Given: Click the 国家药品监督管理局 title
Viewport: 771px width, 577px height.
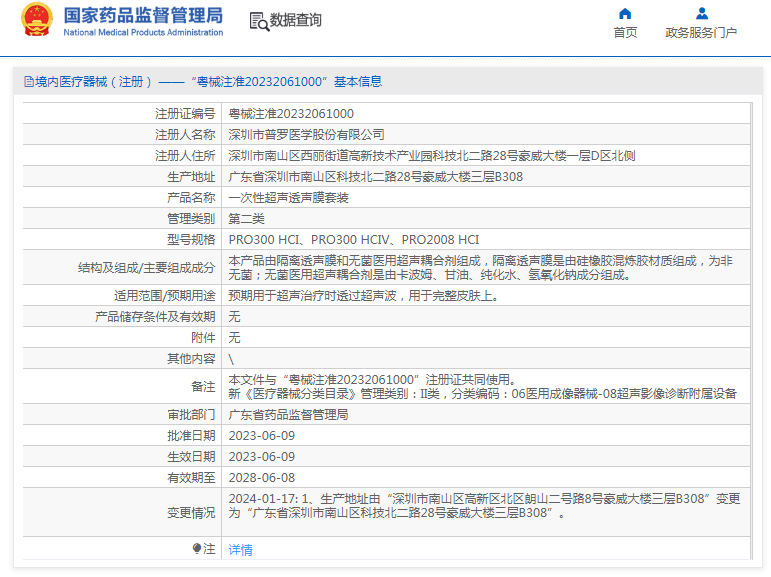Looking at the screenshot, I should coord(143,15).
